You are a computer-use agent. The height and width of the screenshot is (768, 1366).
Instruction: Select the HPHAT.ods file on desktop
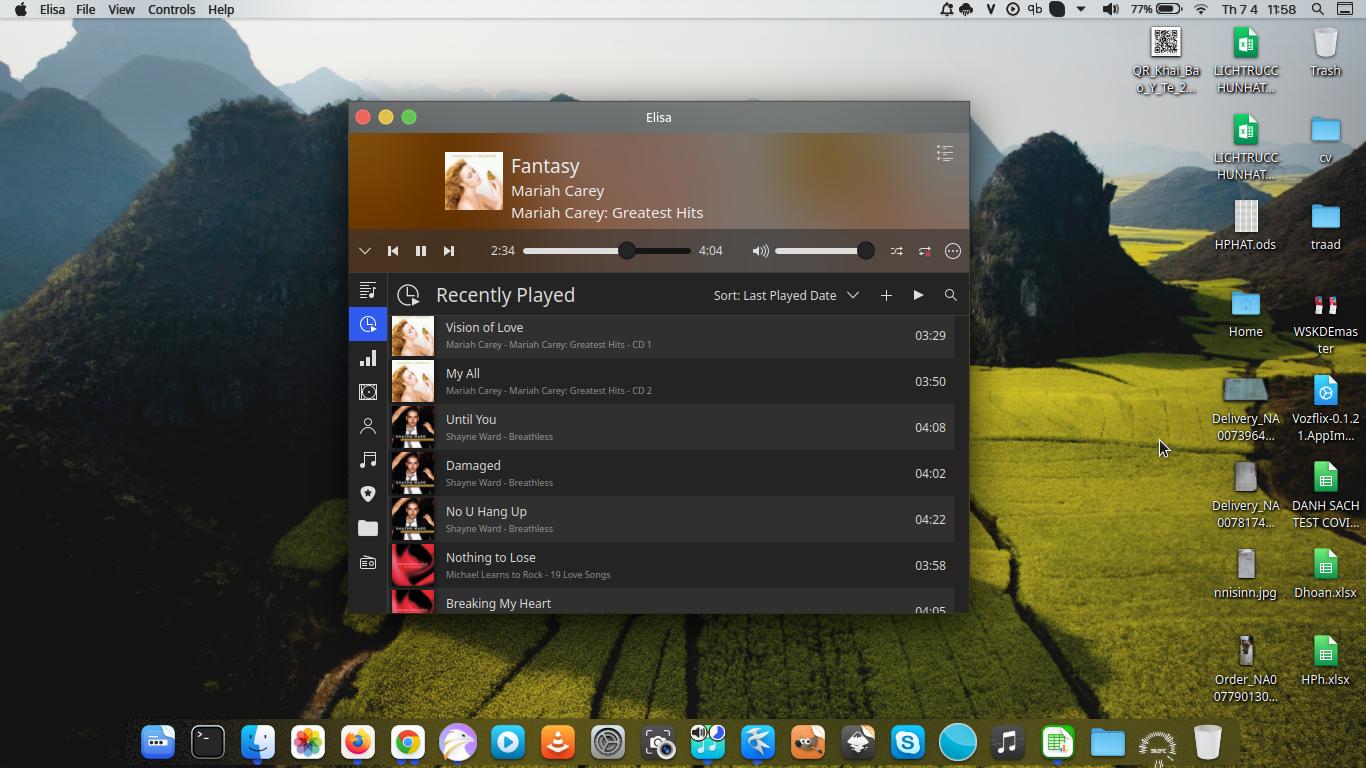[1245, 226]
